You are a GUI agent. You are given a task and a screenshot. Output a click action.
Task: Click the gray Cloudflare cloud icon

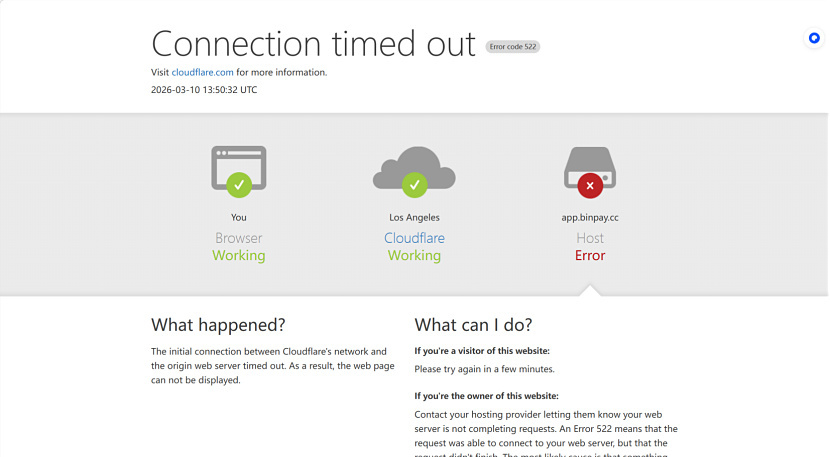(x=414, y=168)
